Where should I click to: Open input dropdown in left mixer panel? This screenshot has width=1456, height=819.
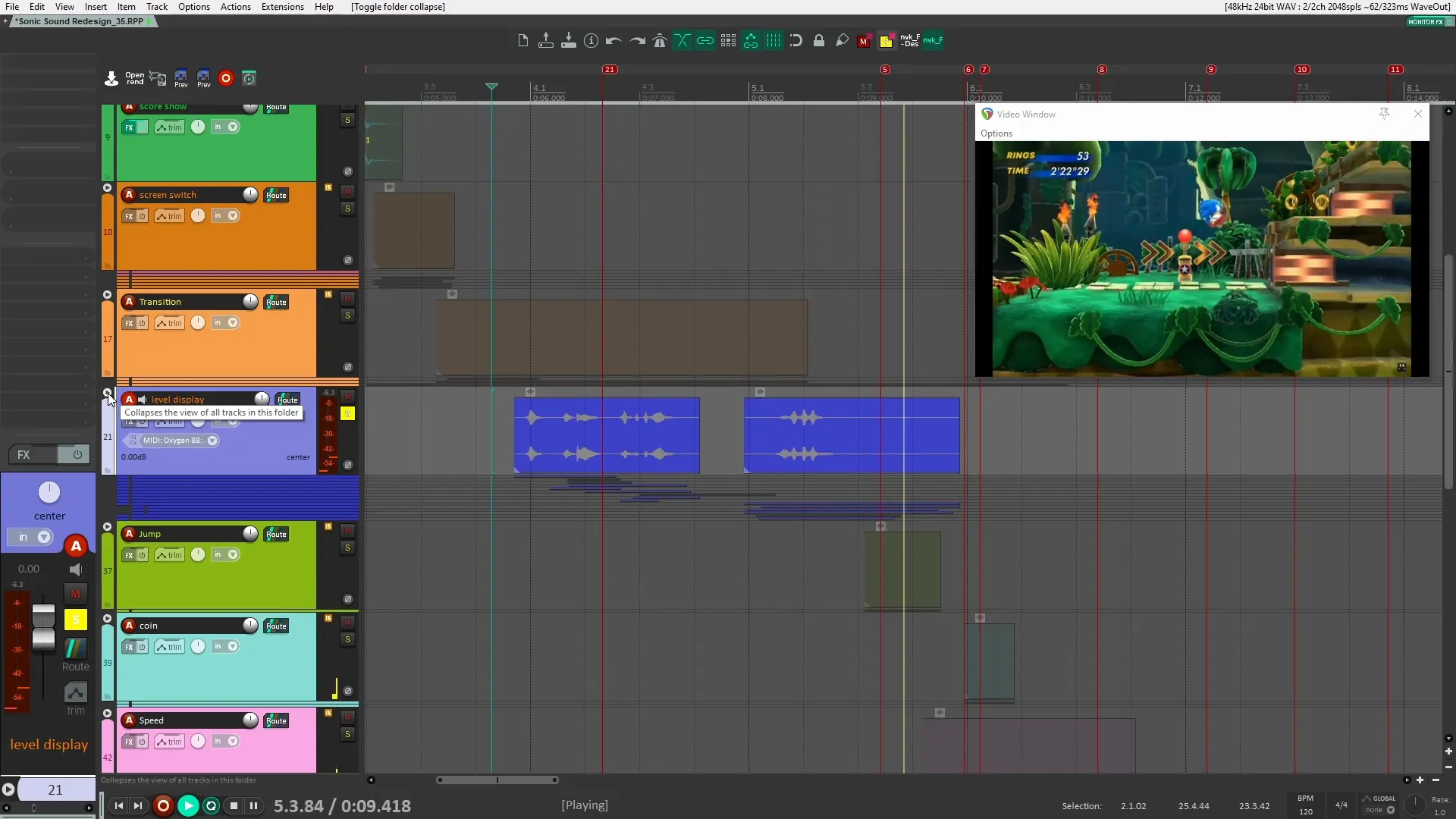(x=44, y=537)
